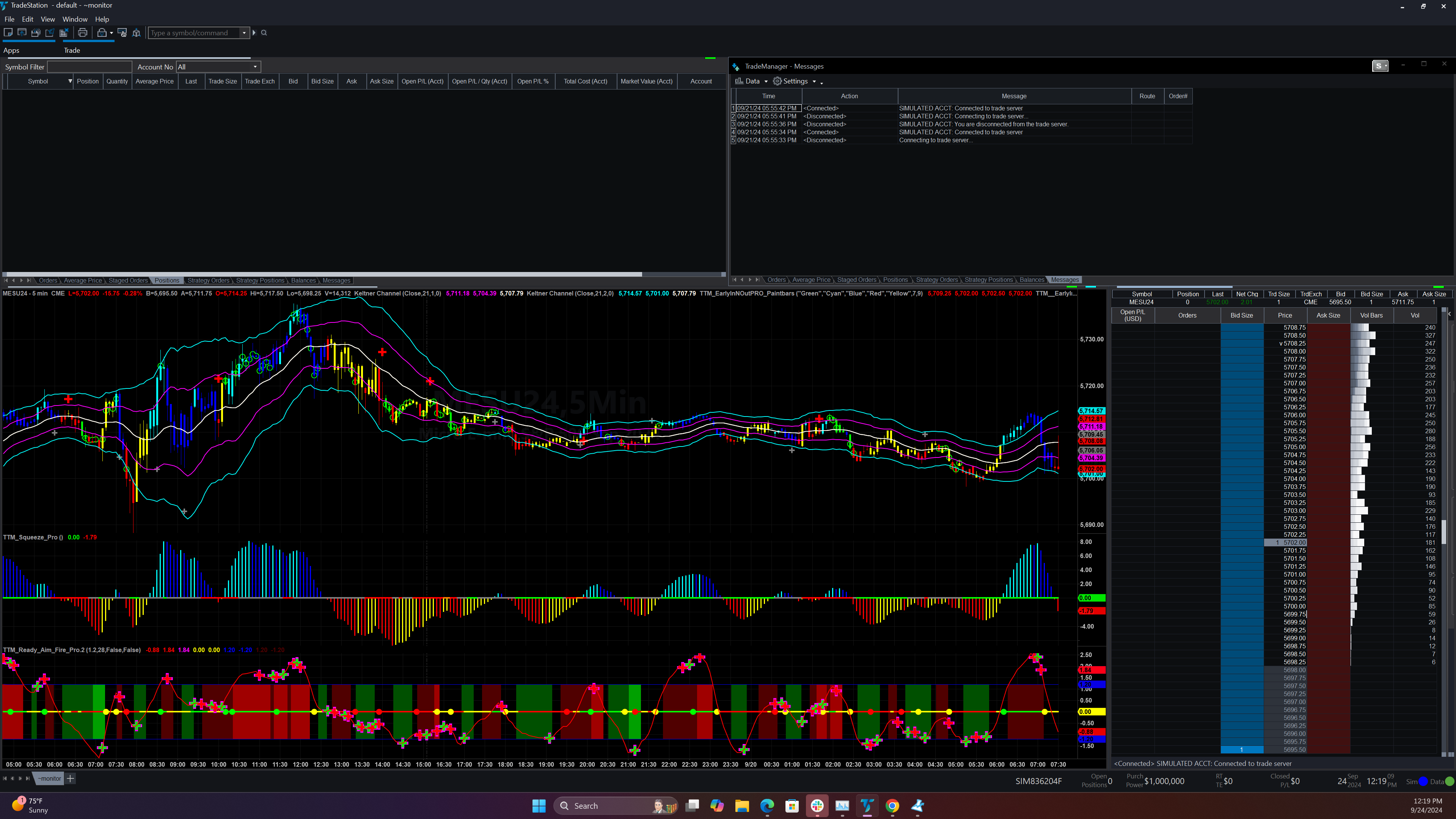Click the Settings gear in TradeManager Messages
Viewport: 1456px width, 819px height.
[x=777, y=82]
